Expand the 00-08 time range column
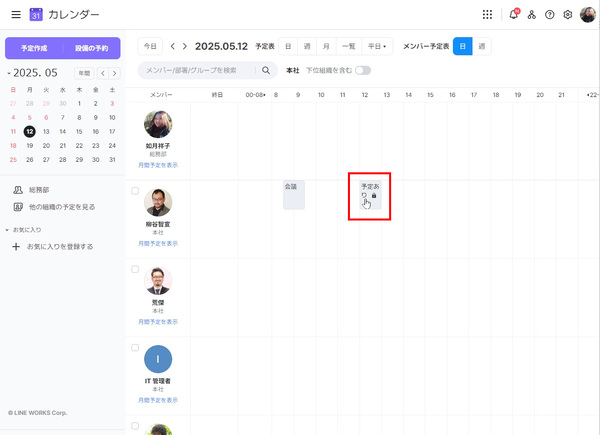The image size is (600, 435). (x=255, y=95)
